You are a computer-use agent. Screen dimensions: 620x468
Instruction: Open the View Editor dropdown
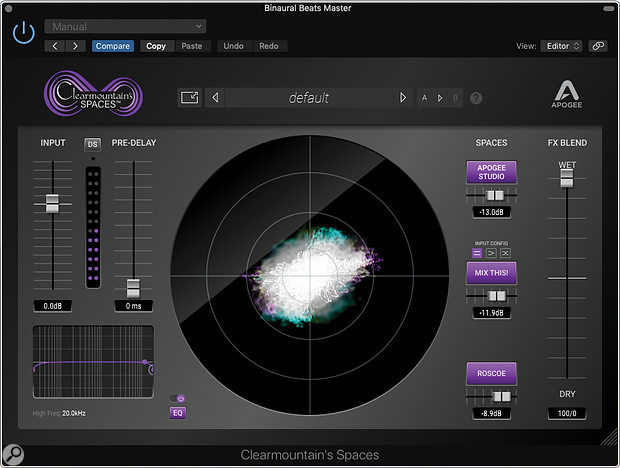(561, 46)
